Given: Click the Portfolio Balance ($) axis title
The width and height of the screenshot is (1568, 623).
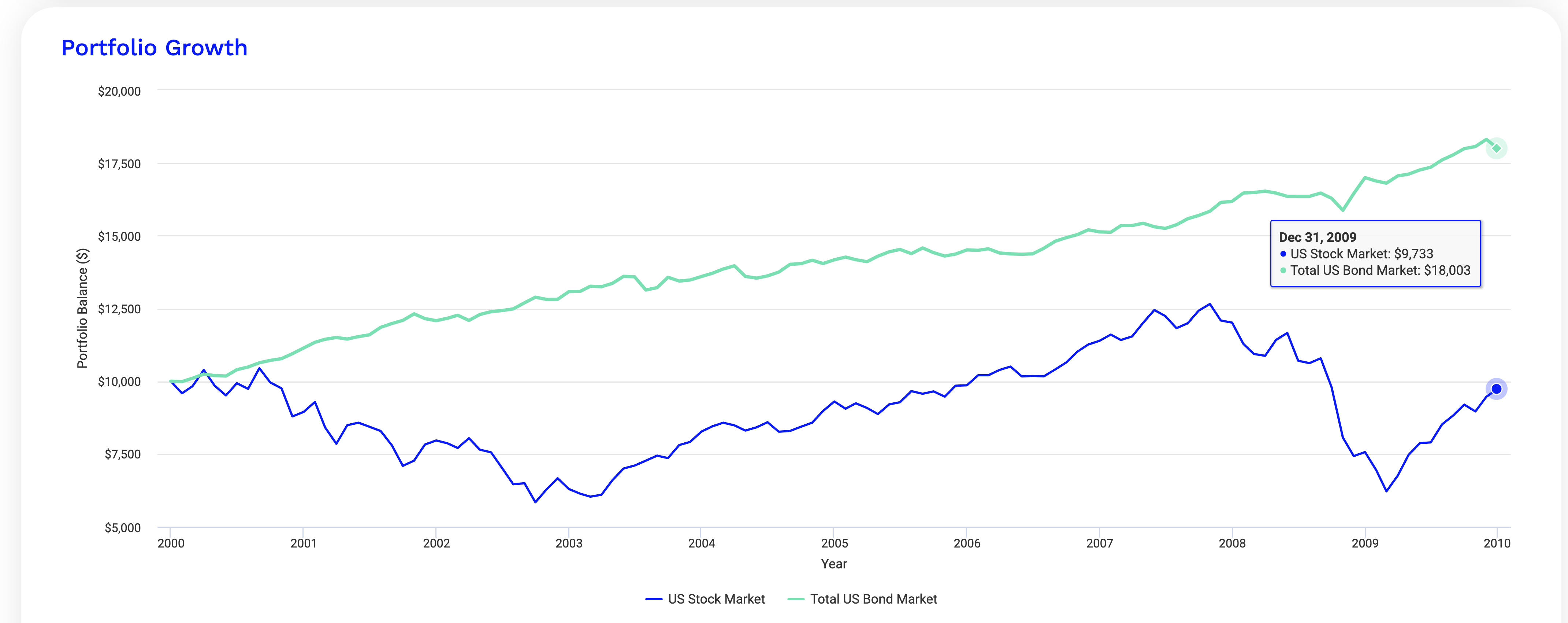Looking at the screenshot, I should click(82, 308).
